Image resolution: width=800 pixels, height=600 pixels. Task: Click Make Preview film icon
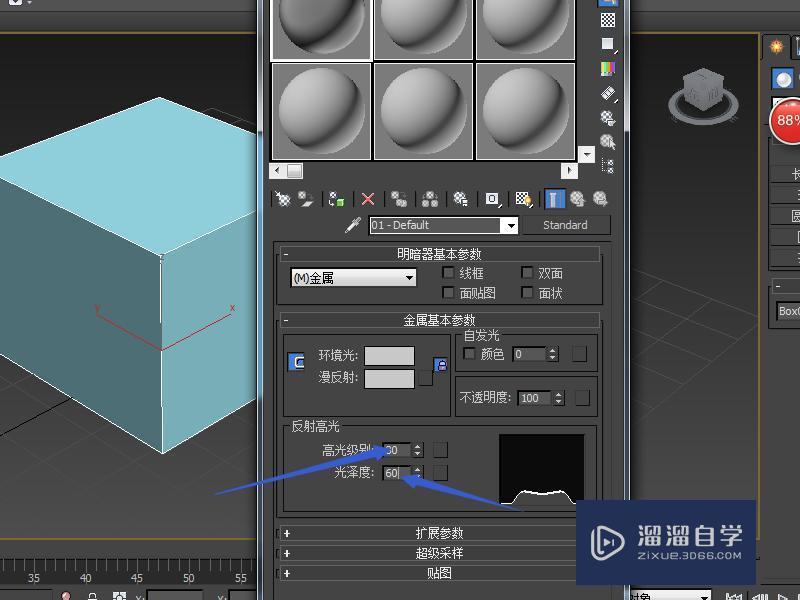click(x=608, y=93)
